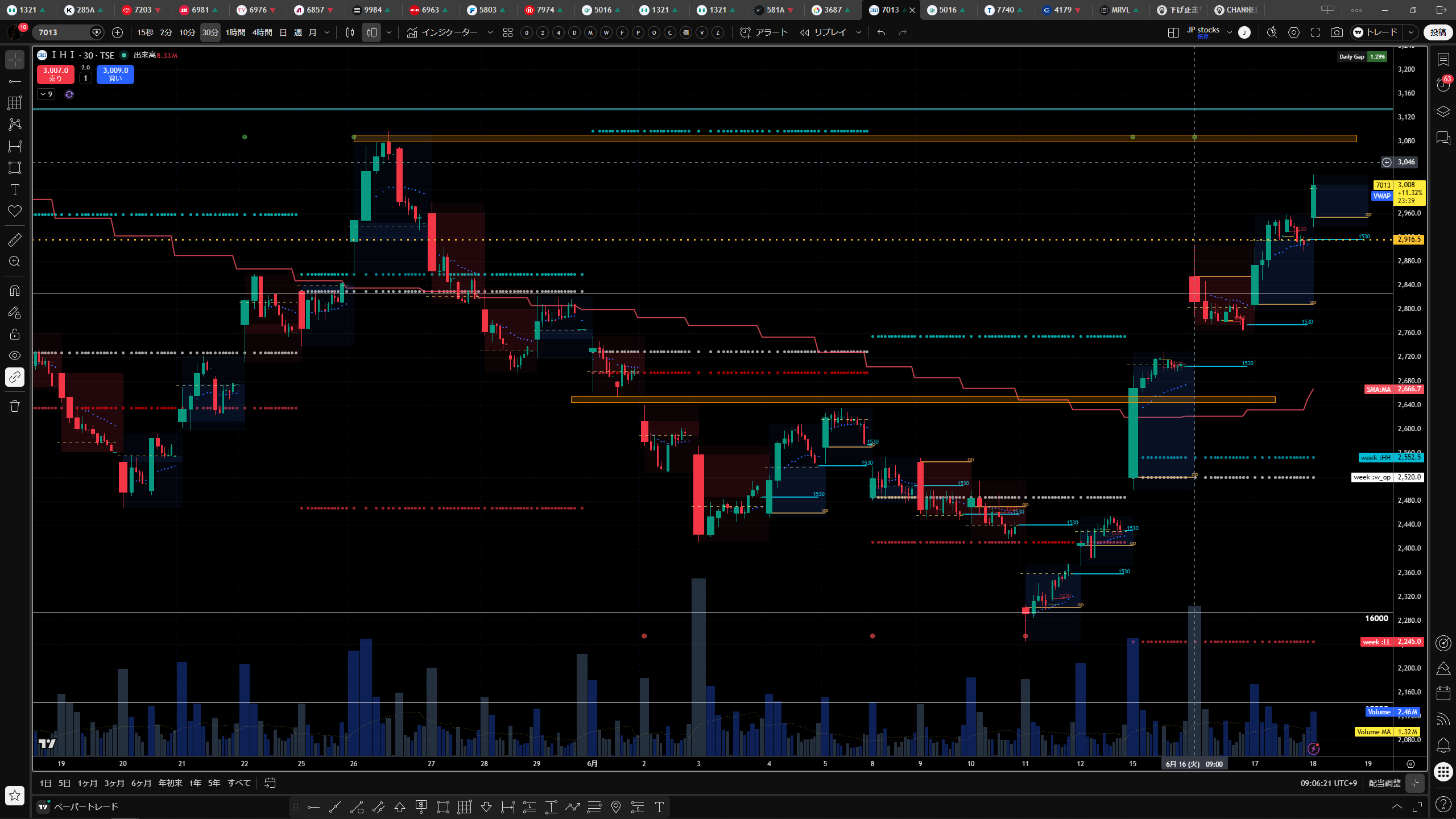
Task: Expand the collapsed indicators legend showing 9
Action: pyautogui.click(x=47, y=94)
